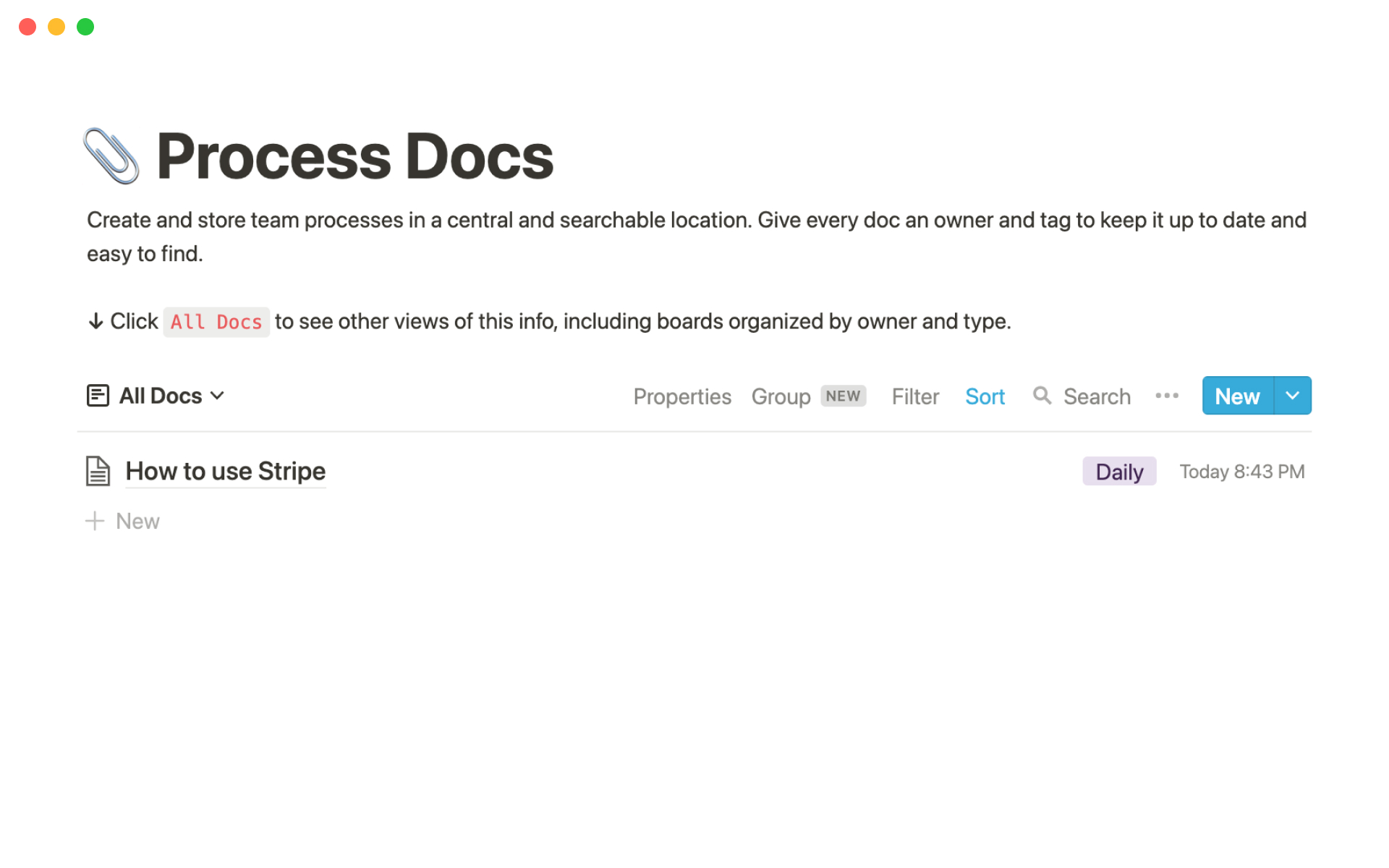Open the dropdown arrow next to New button
The height and width of the screenshot is (868, 1389).
[1291, 396]
